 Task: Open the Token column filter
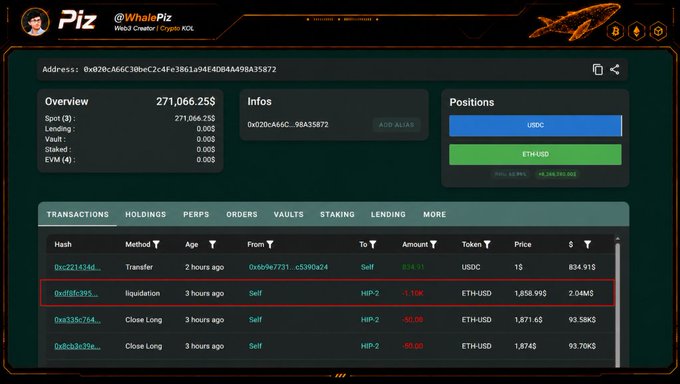(487, 245)
